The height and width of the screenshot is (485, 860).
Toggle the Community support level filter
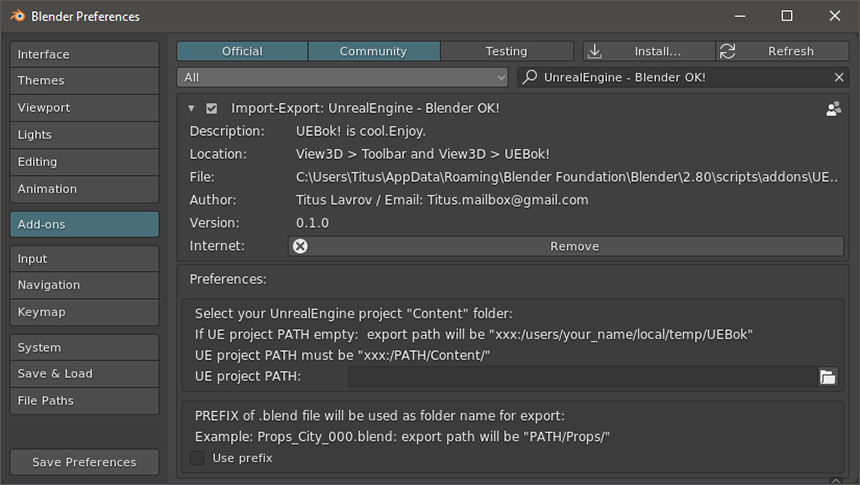coord(373,51)
